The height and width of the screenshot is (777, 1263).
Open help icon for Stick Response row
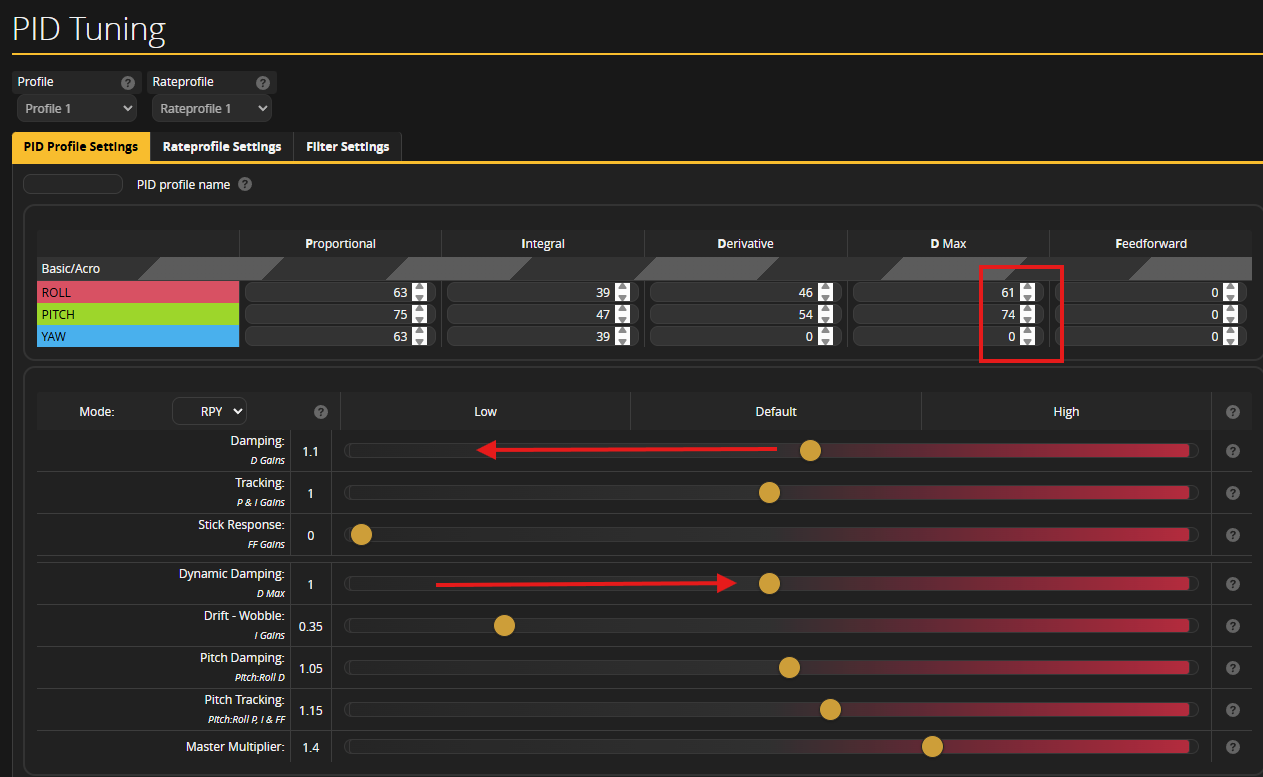coord(1232,535)
